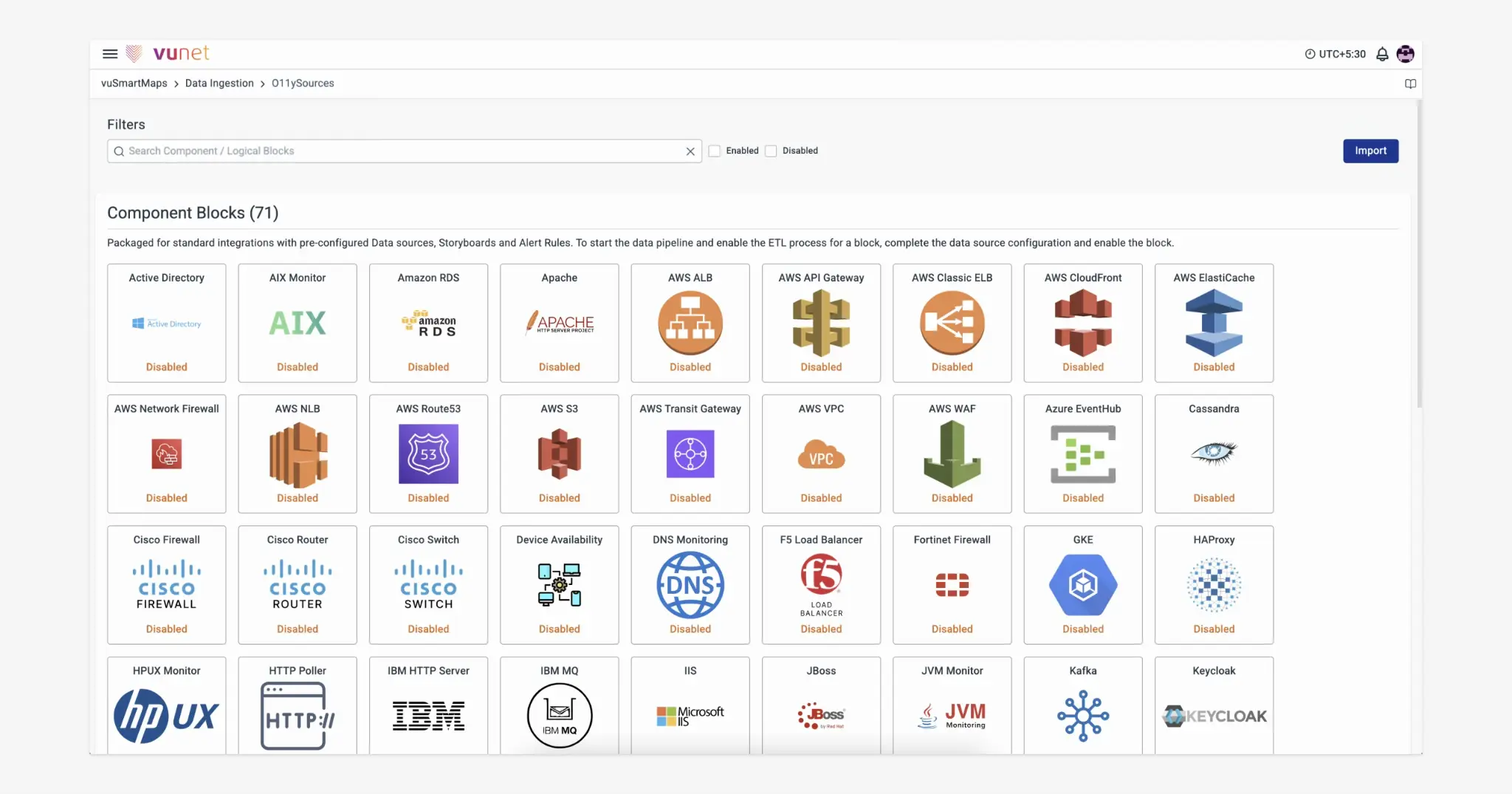Open the Fortinet Firewall icon
The image size is (1512, 794).
(x=952, y=584)
